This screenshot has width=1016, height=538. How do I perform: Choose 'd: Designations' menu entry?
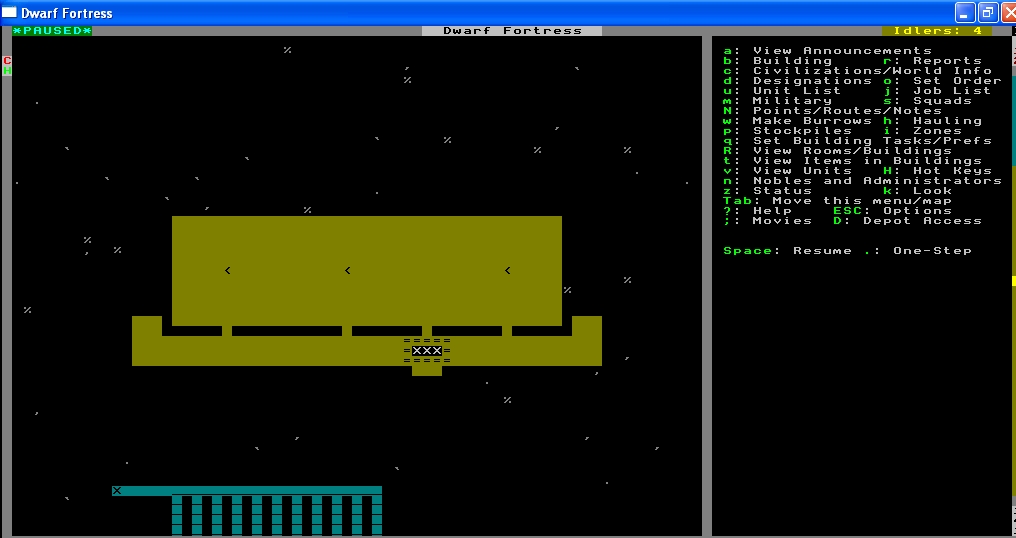click(x=798, y=80)
